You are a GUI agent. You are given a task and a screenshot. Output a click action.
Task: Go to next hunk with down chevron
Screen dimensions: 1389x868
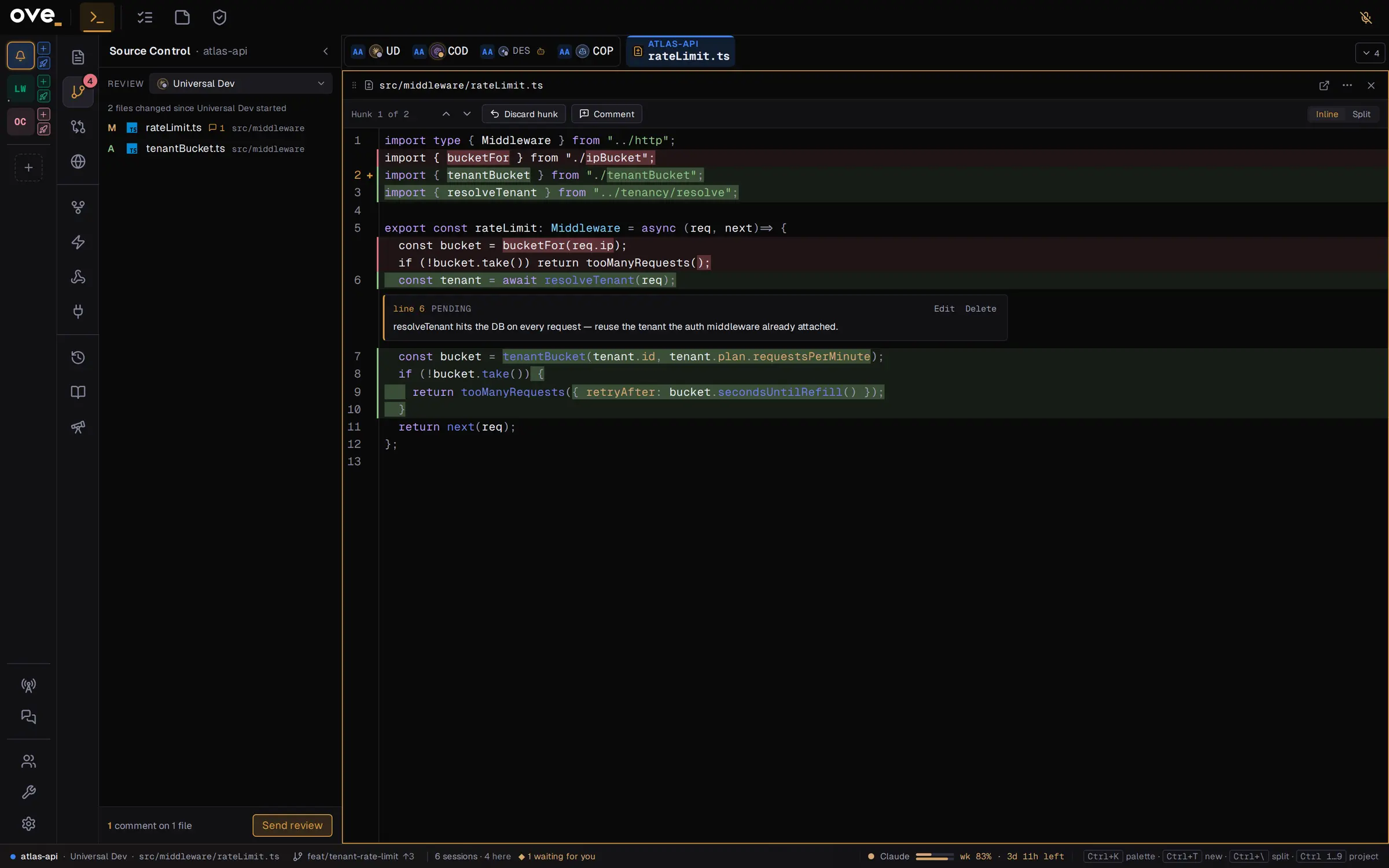point(467,114)
